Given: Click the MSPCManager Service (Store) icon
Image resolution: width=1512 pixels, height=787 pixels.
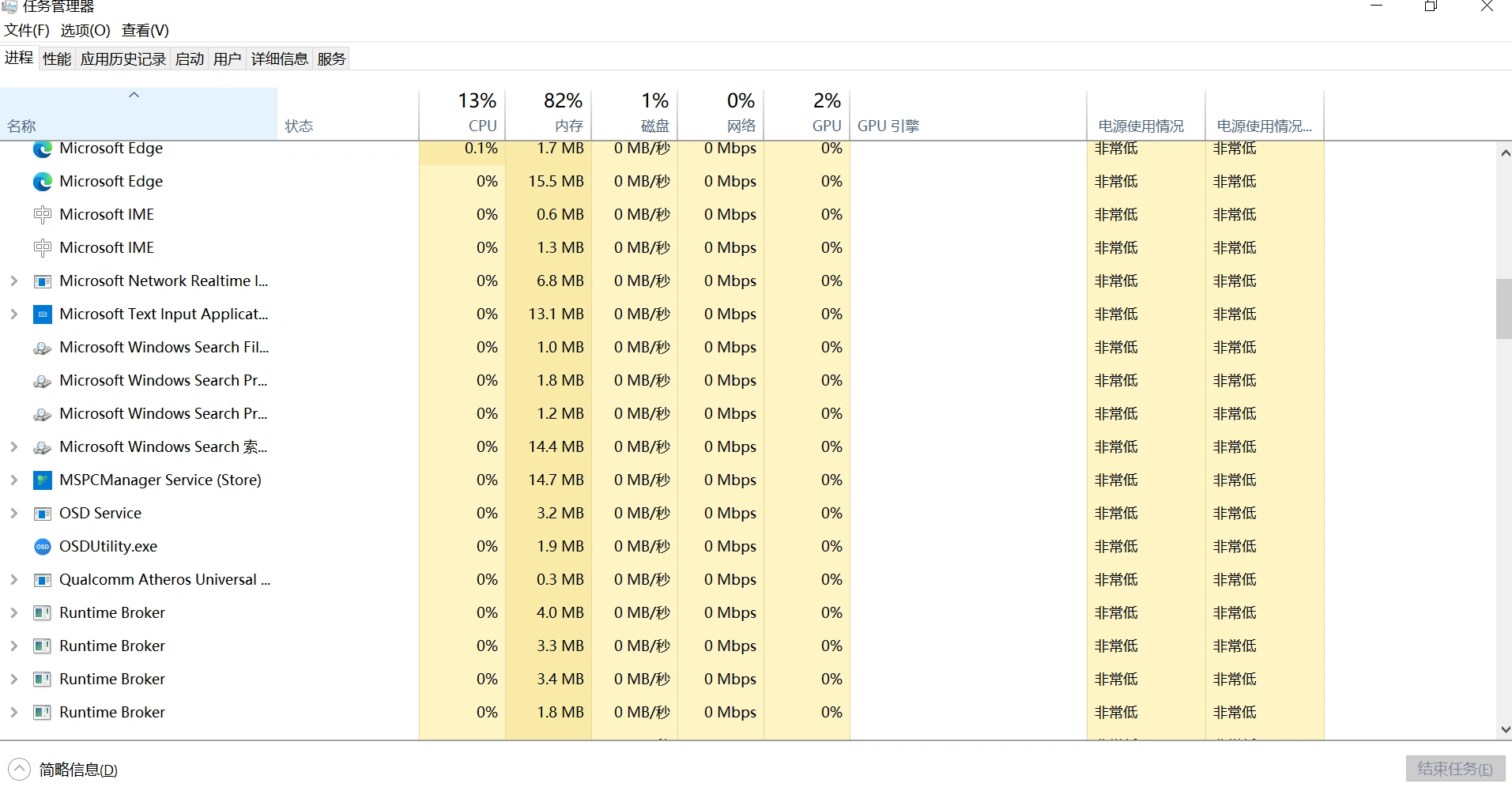Looking at the screenshot, I should [43, 480].
